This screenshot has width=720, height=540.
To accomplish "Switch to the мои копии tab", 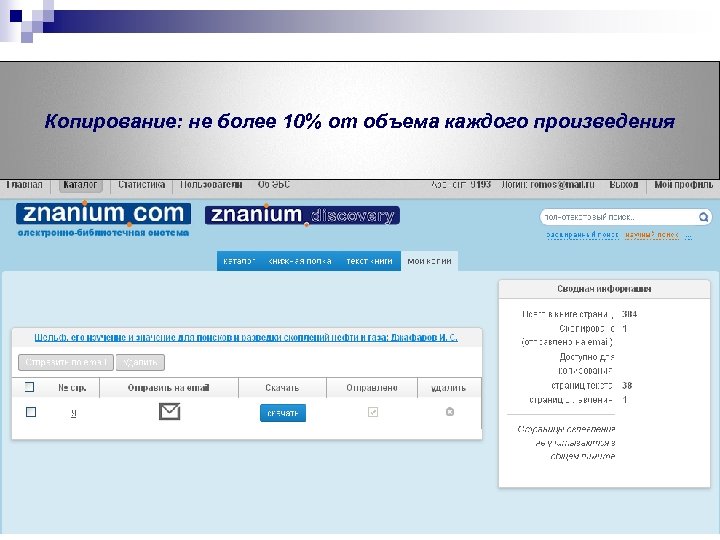I will click(x=429, y=261).
